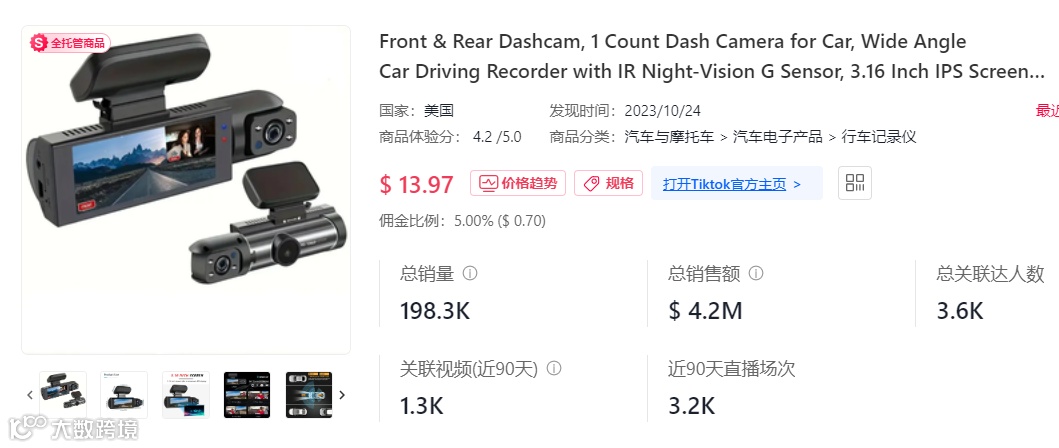Screen dimensions: 1059x448
Task: Select the fourth dark product thumbnail
Action: pos(247,395)
